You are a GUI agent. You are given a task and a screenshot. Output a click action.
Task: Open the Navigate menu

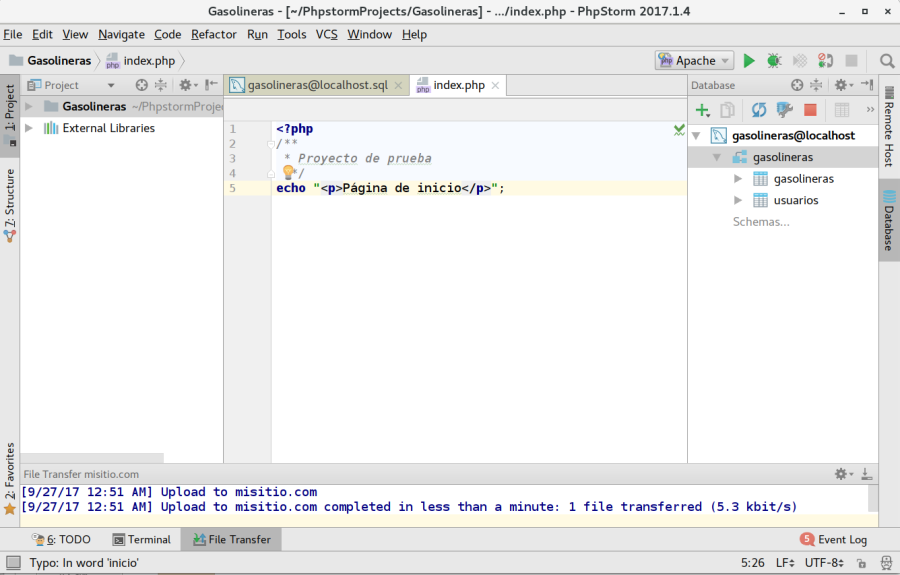121,34
